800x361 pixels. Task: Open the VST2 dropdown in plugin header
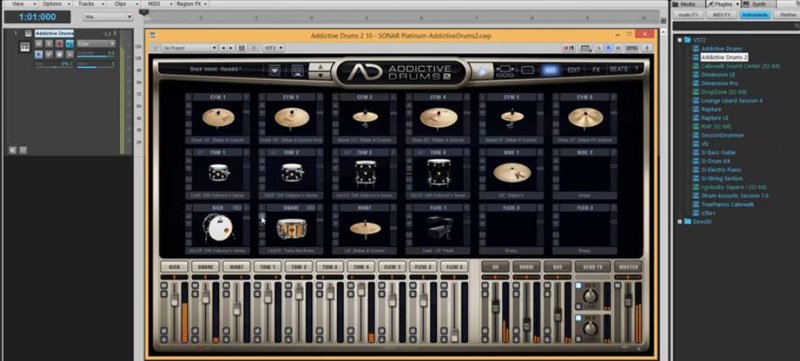pyautogui.click(x=273, y=48)
